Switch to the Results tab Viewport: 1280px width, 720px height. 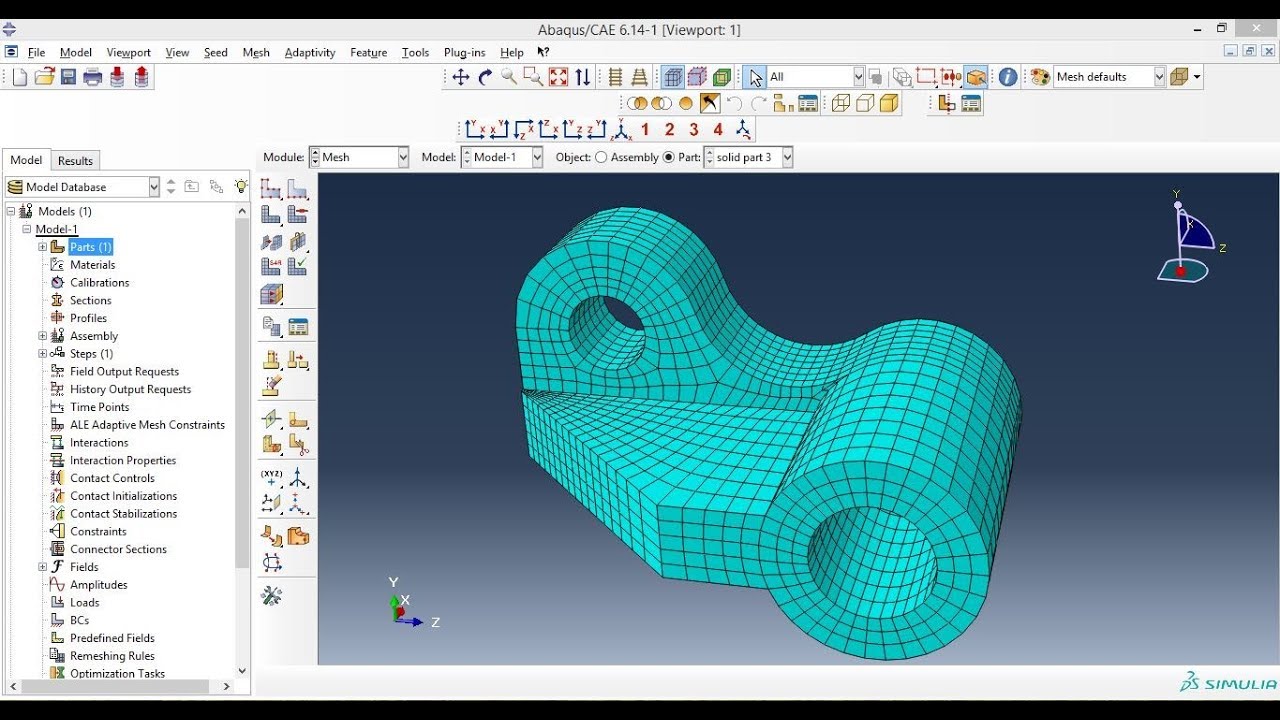75,161
